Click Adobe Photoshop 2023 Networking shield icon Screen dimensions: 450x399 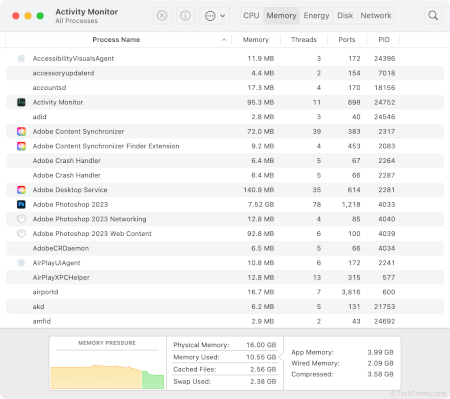[x=21, y=219]
